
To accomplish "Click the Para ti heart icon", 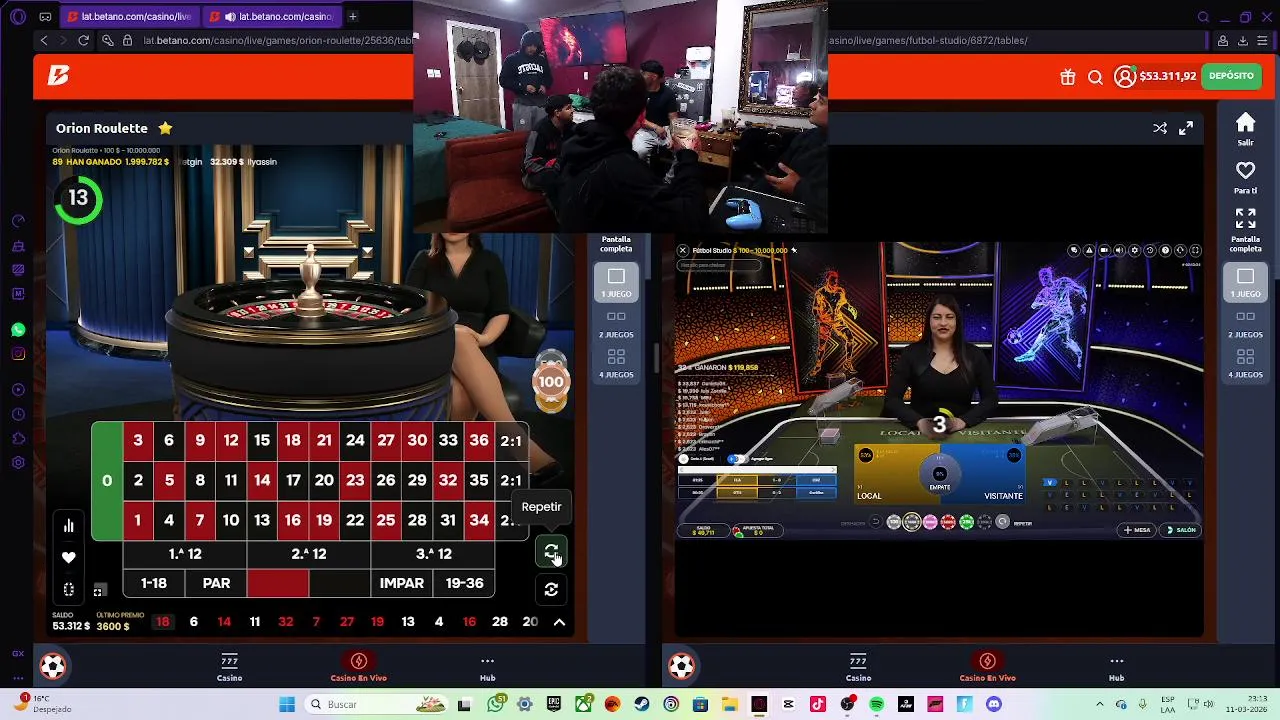I will pos(1245,171).
